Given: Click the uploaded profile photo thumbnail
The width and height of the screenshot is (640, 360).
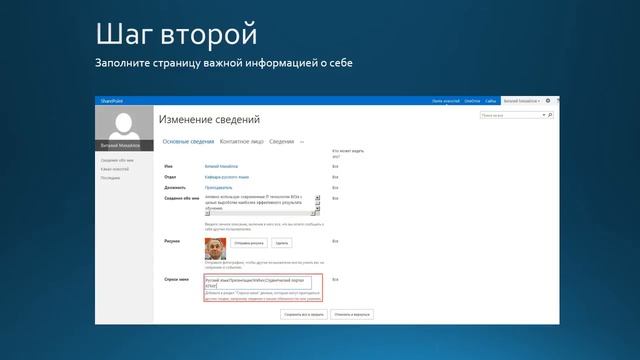Looking at the screenshot, I should point(215,249).
